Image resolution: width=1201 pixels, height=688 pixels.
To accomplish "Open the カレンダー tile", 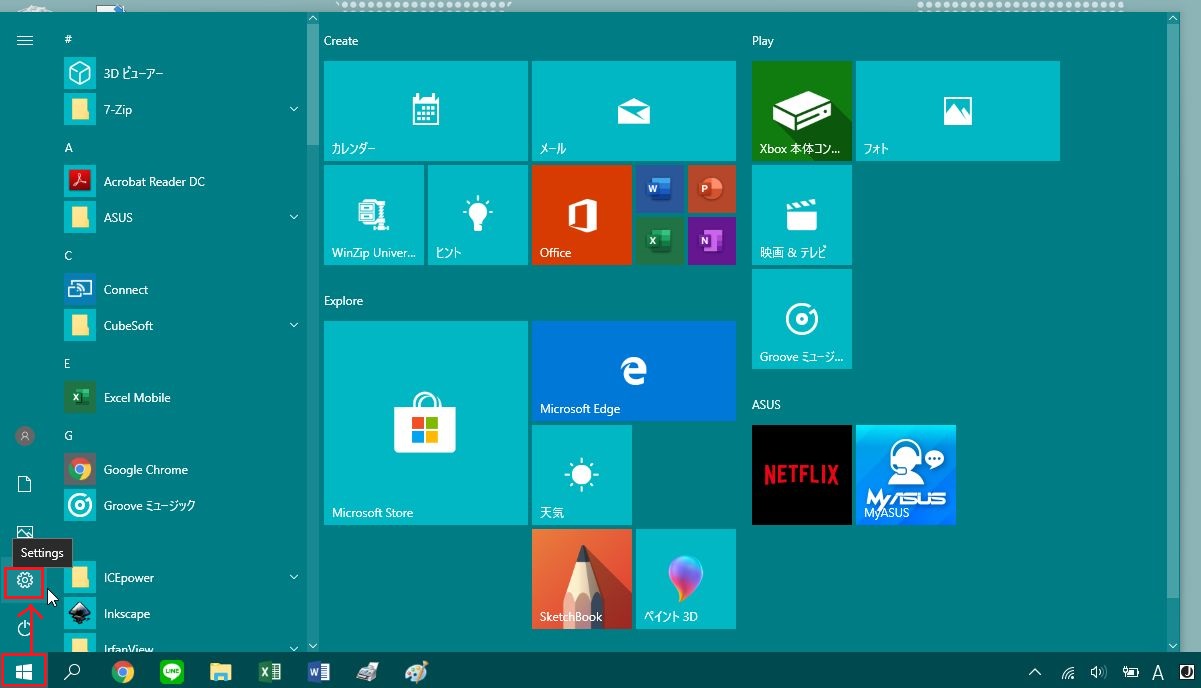I will (426, 111).
